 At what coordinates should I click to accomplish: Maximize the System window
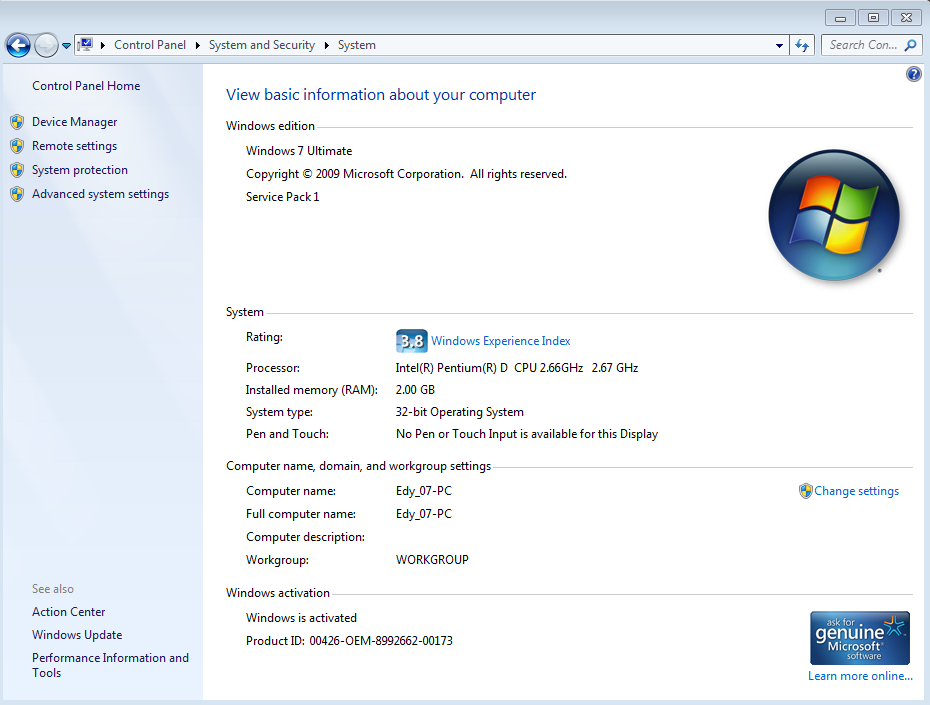click(873, 18)
